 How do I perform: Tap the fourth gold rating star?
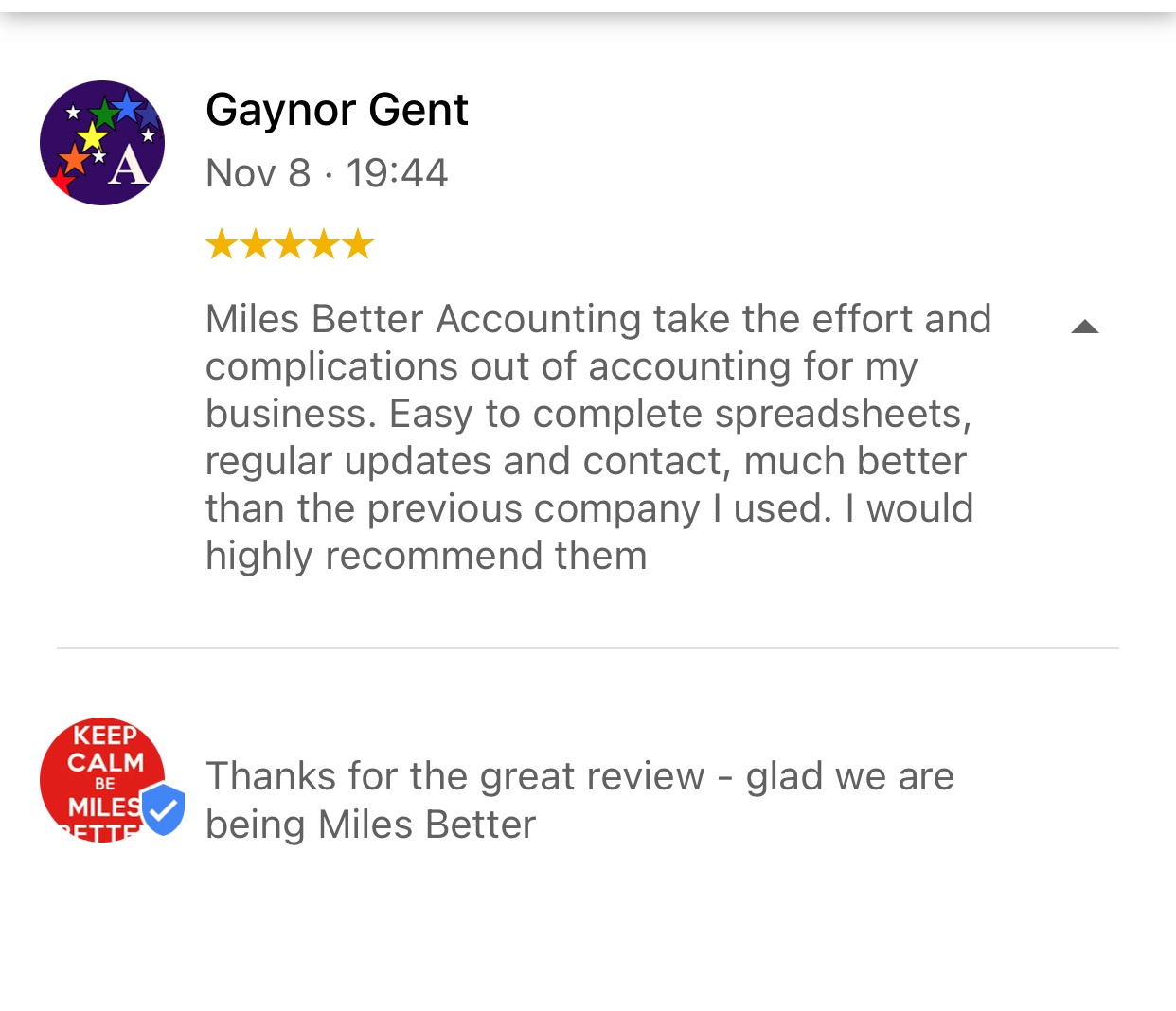click(324, 244)
